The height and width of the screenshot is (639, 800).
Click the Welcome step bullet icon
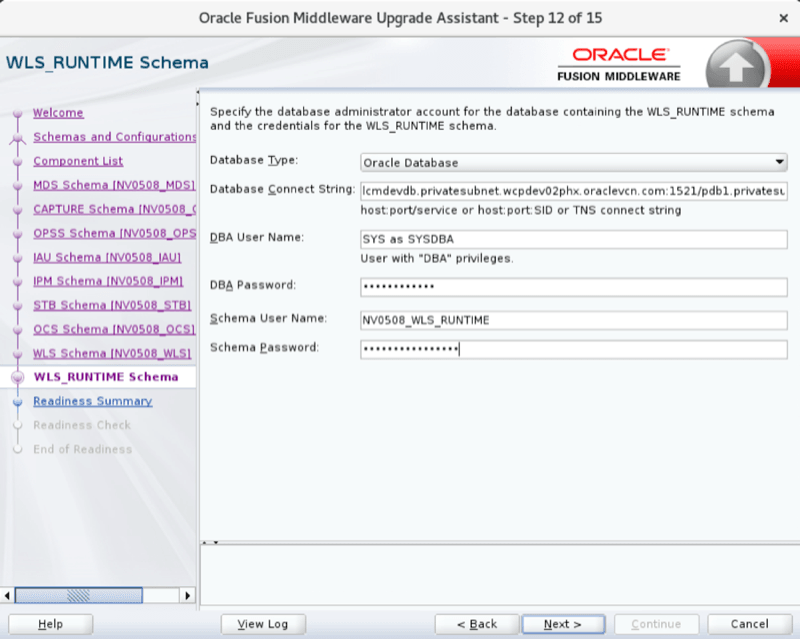click(18, 113)
